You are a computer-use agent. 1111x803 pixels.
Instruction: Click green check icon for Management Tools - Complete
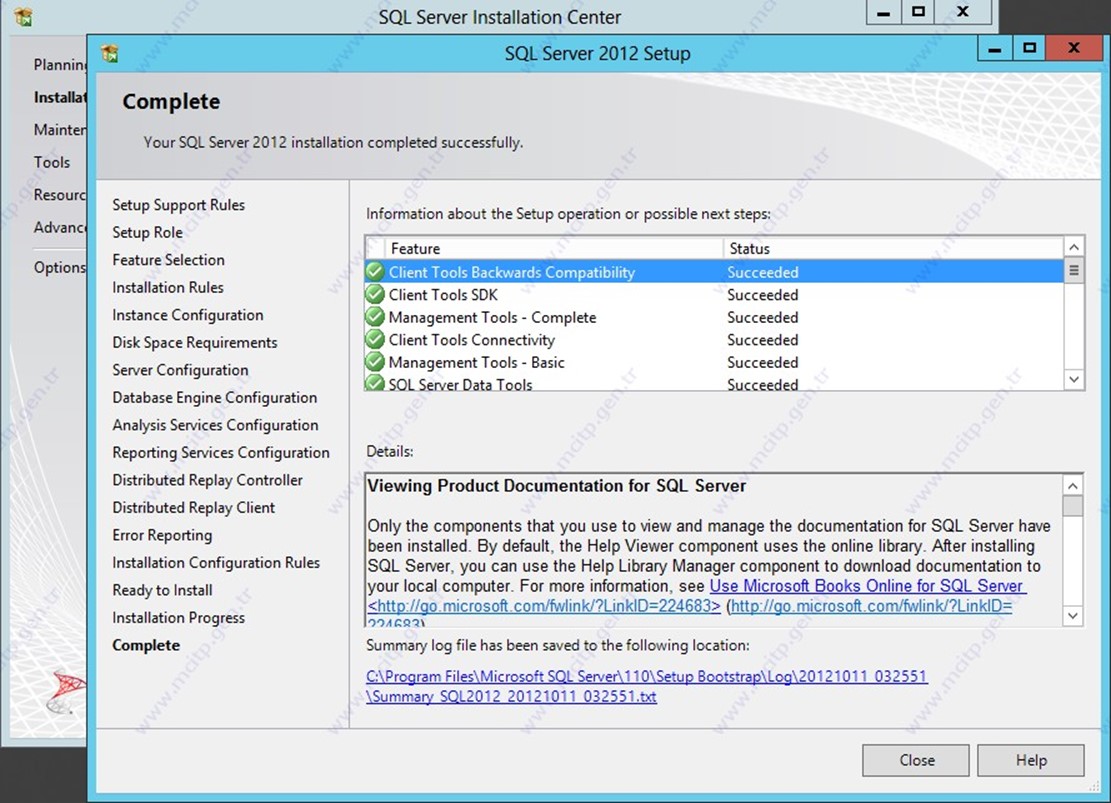pyautogui.click(x=375, y=317)
